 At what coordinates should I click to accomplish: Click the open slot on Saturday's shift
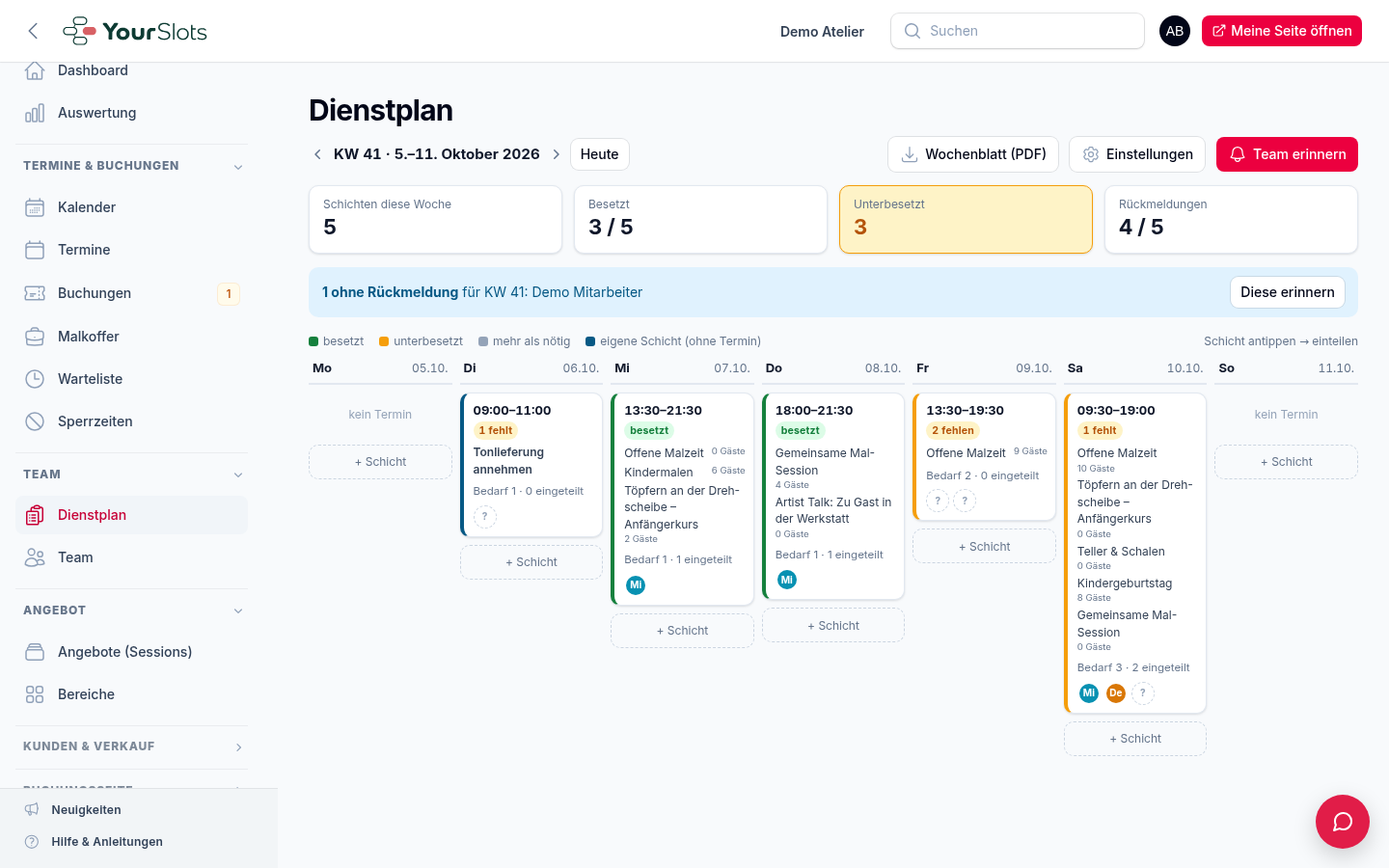pos(1143,692)
